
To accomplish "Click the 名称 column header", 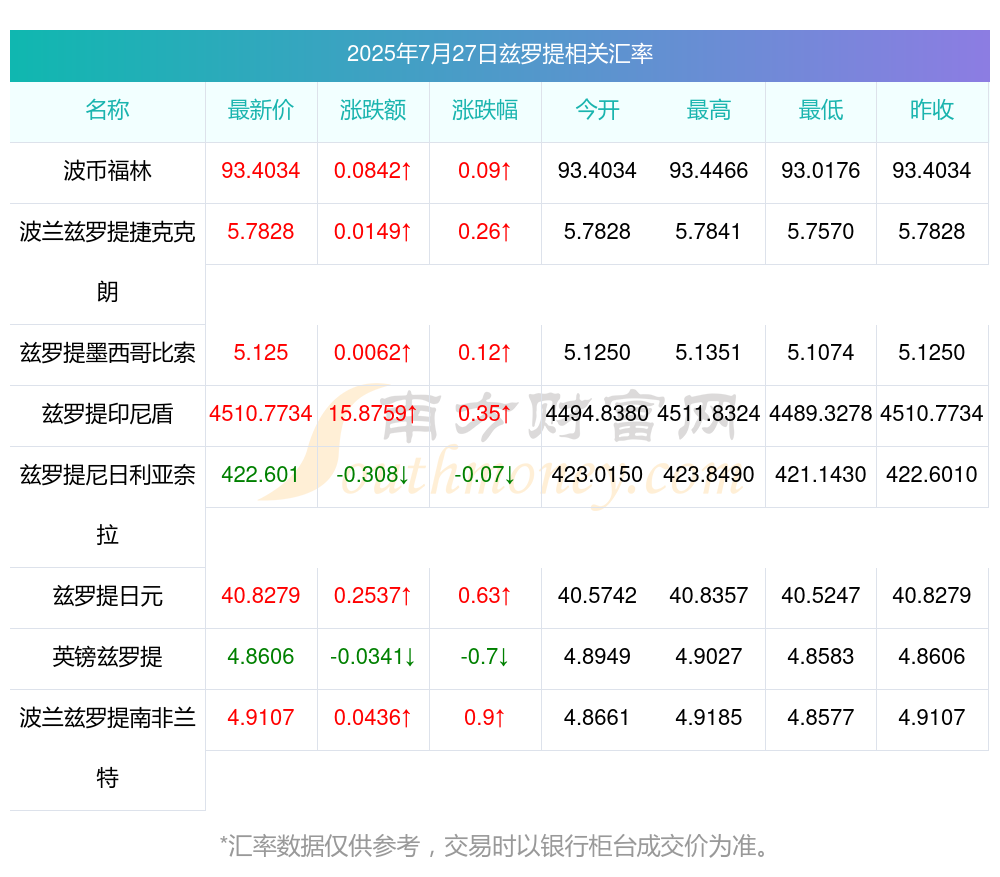I will click(x=107, y=110).
